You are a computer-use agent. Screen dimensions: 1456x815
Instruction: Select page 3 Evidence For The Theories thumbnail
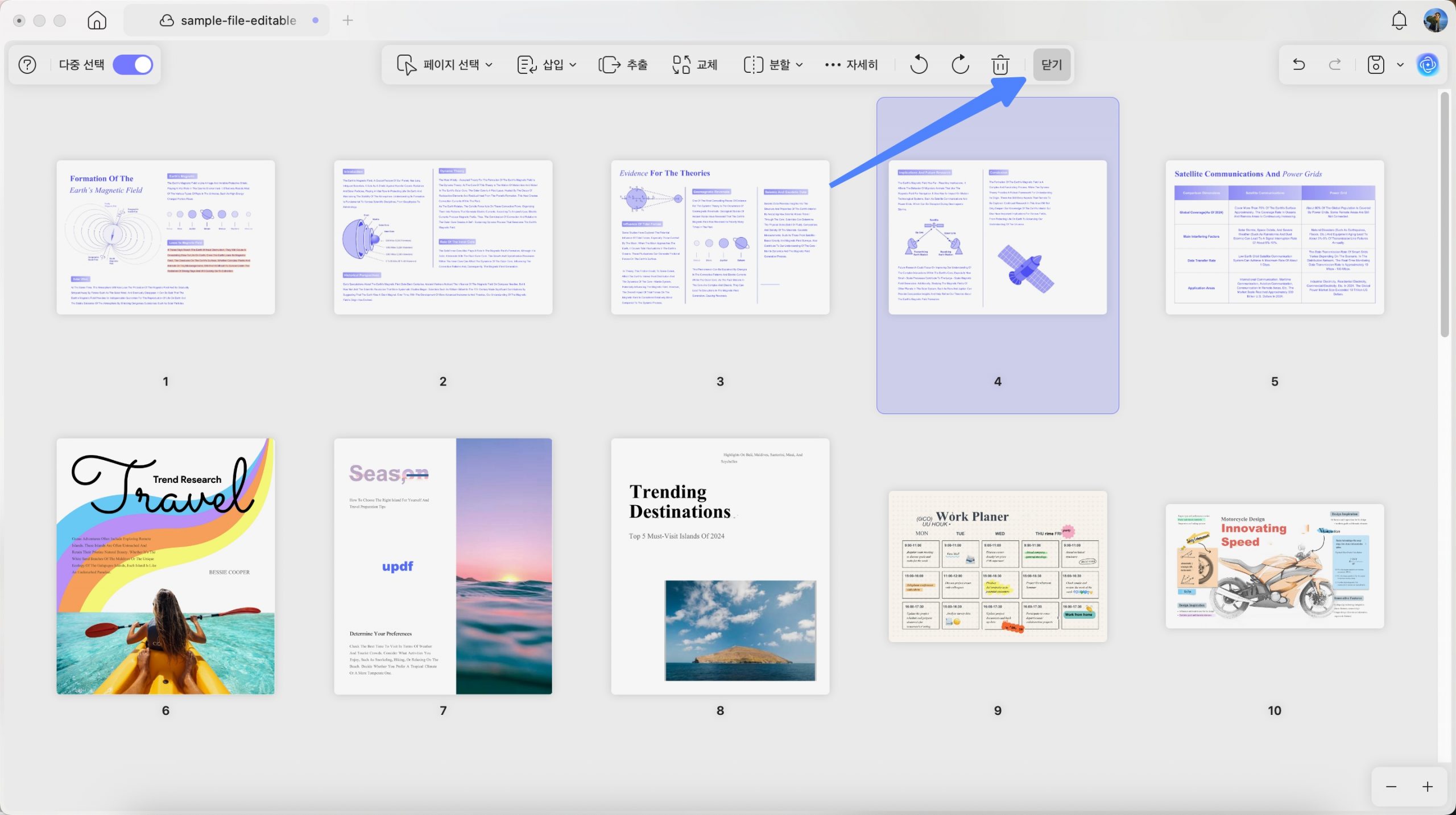pyautogui.click(x=720, y=237)
